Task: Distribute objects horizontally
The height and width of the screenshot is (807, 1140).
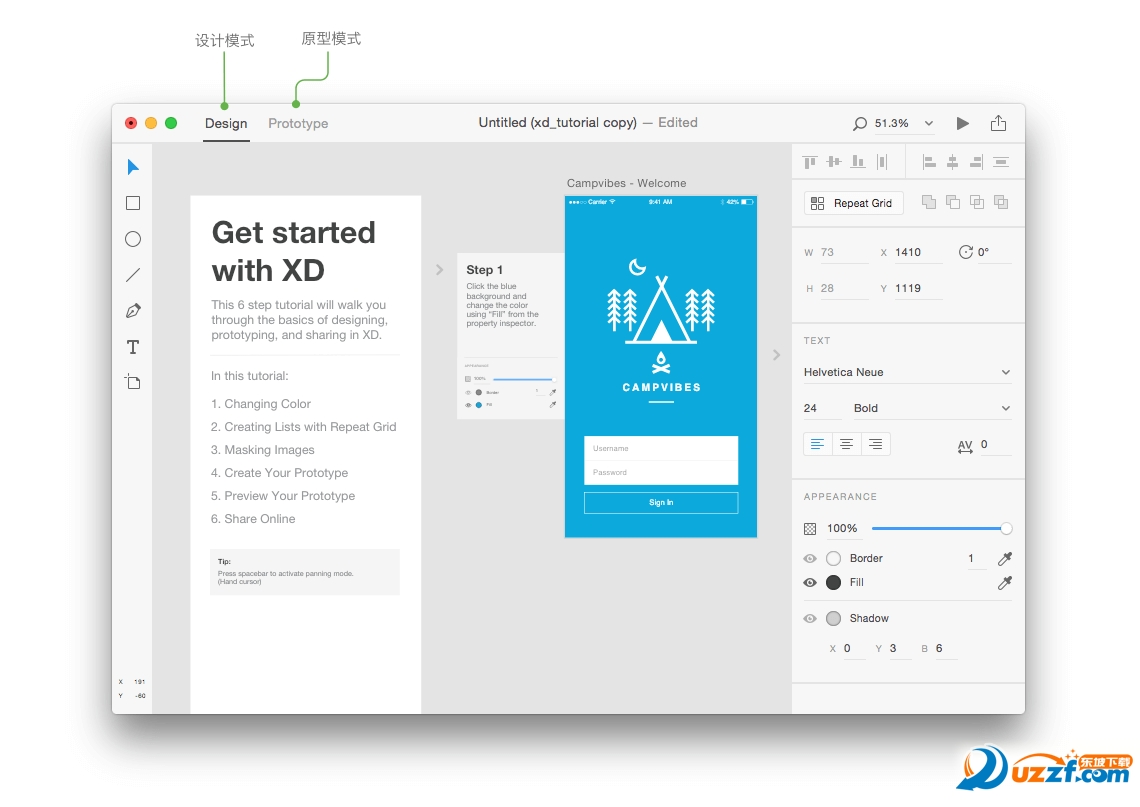Action: [x=882, y=162]
